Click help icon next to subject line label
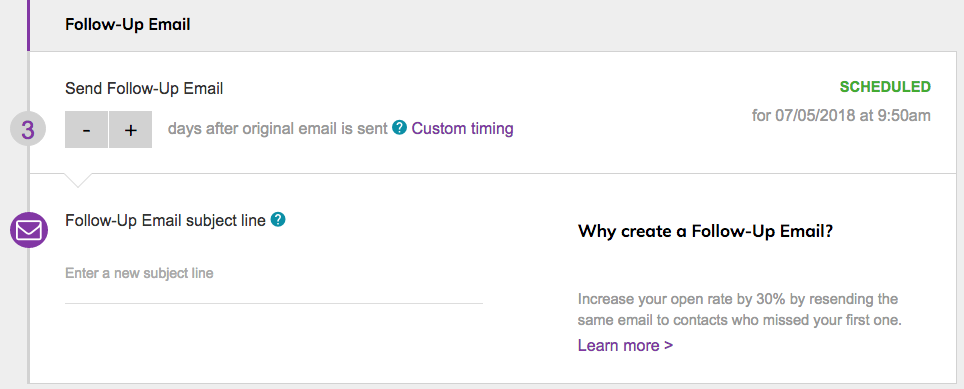Screen dimensions: 964x389 (x=278, y=219)
